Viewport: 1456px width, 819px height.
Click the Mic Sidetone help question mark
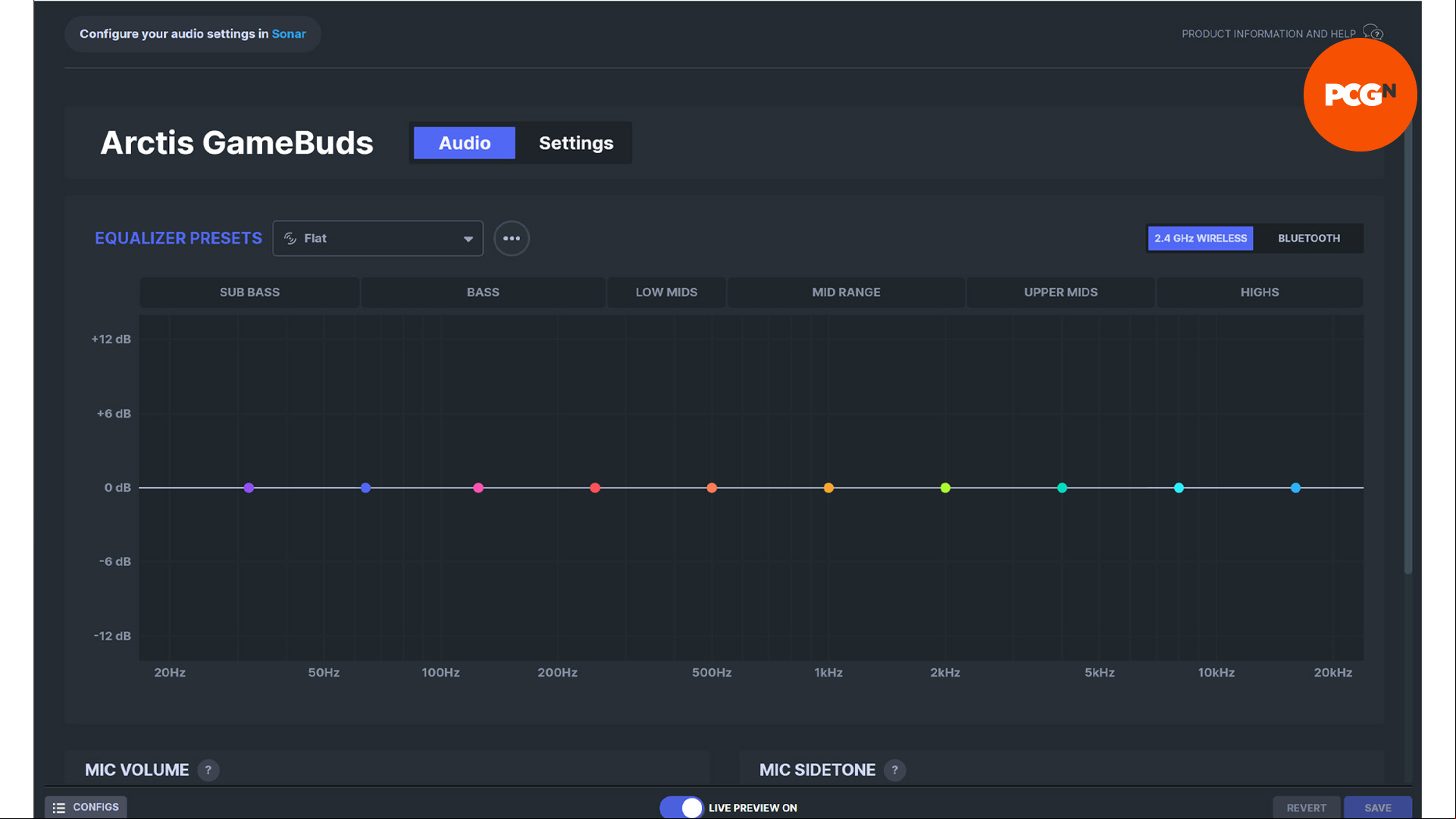894,770
